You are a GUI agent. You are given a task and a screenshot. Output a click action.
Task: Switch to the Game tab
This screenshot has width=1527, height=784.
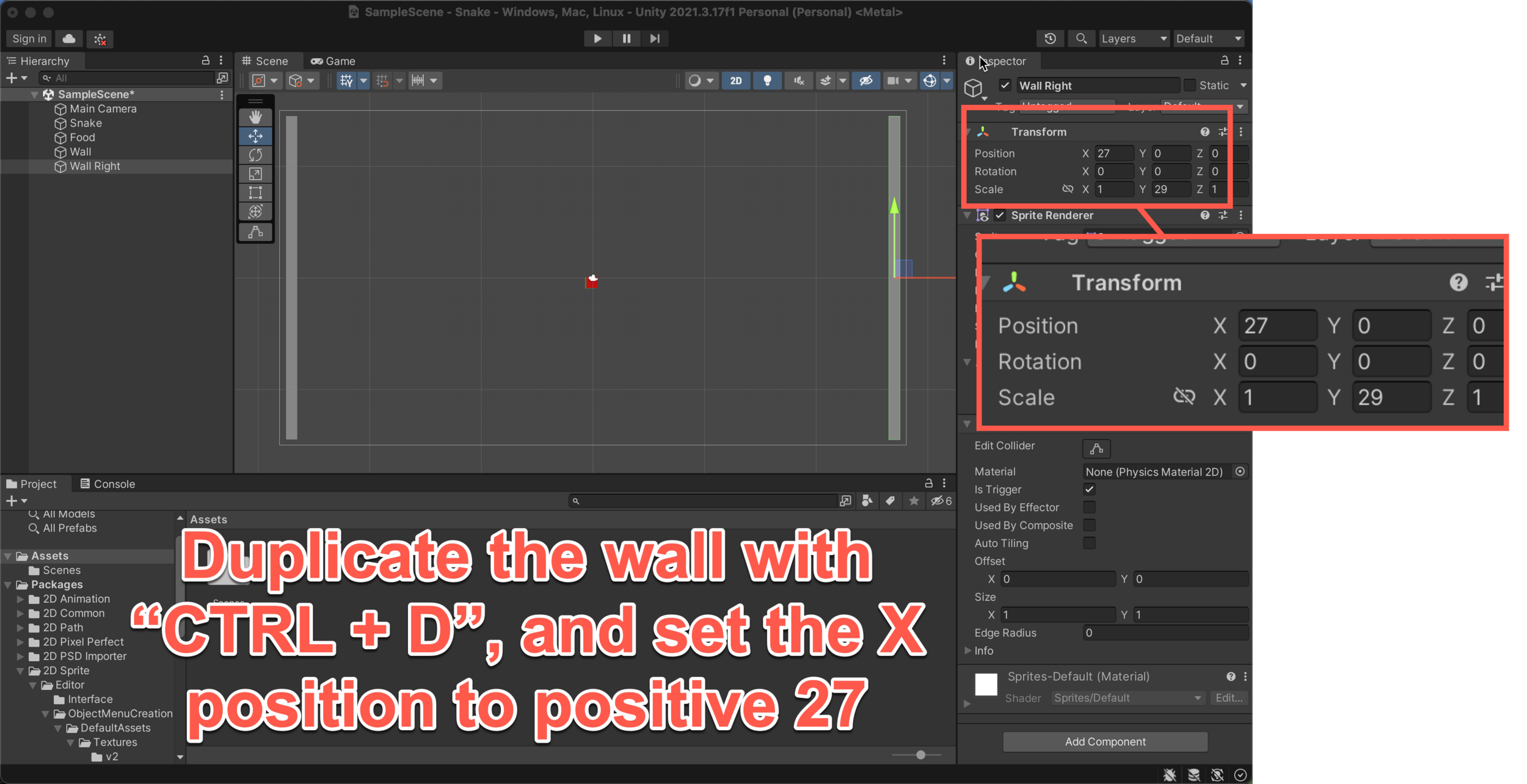pos(333,61)
